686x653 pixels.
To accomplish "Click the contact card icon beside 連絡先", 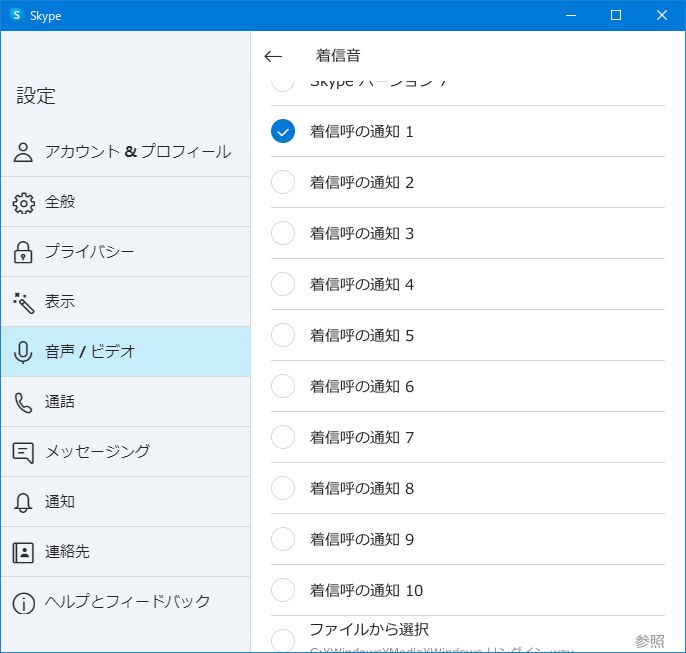I will [23, 552].
